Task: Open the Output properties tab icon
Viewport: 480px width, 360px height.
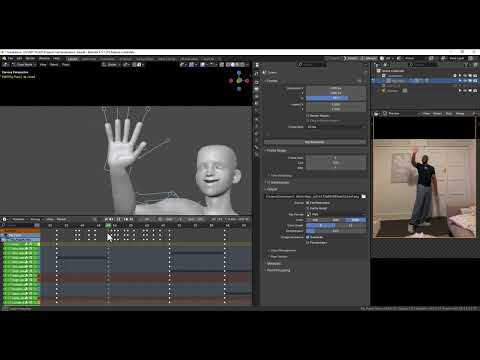Action: click(257, 89)
